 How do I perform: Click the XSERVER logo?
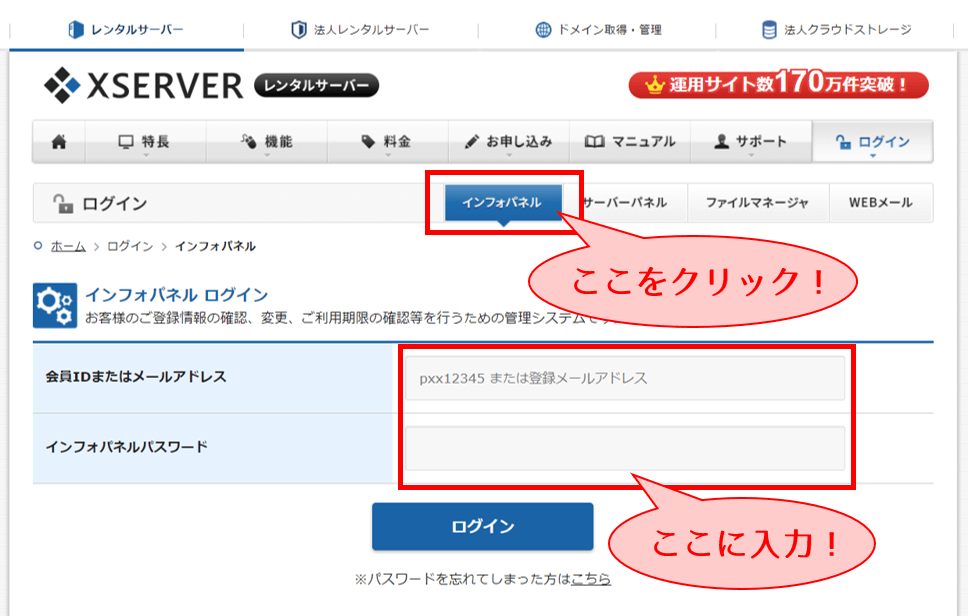tap(144, 85)
